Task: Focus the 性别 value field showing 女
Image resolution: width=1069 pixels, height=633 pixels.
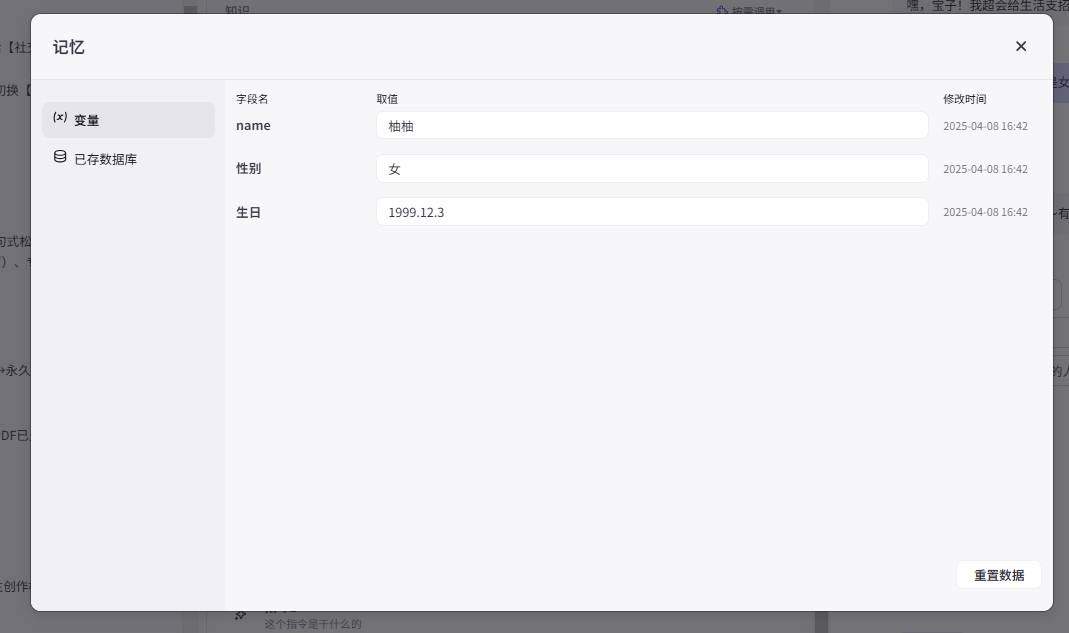Action: click(x=652, y=169)
